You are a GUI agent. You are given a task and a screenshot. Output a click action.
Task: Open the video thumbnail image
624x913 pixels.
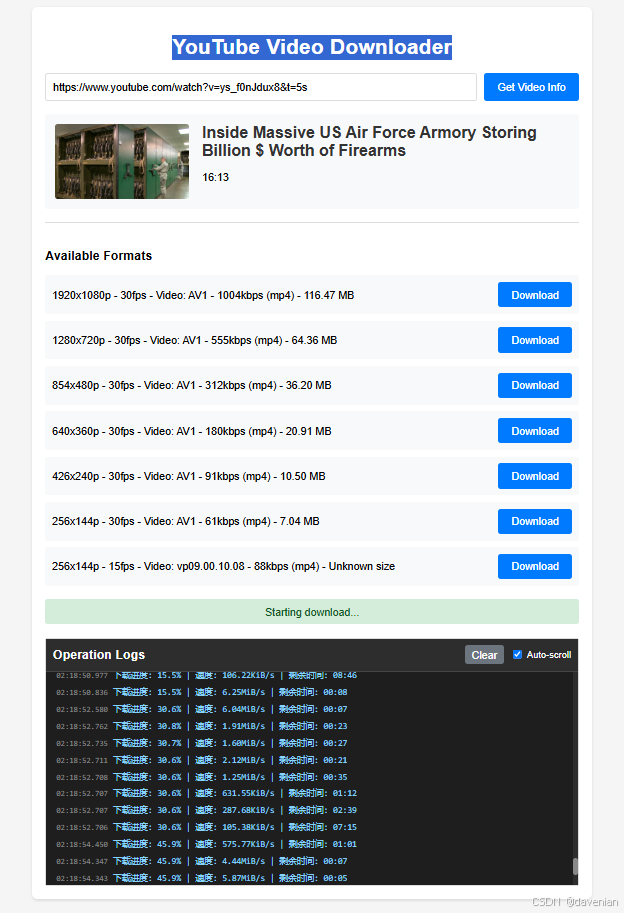coord(122,161)
